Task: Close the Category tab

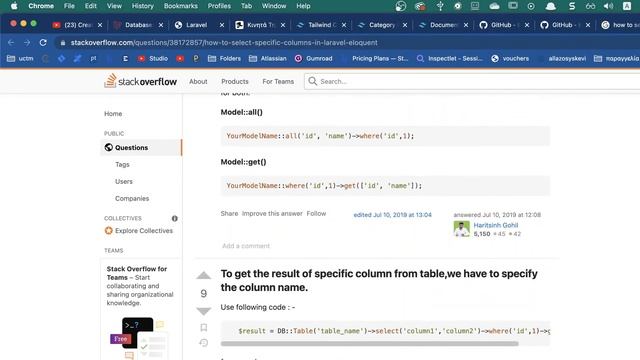Action: click(404, 25)
